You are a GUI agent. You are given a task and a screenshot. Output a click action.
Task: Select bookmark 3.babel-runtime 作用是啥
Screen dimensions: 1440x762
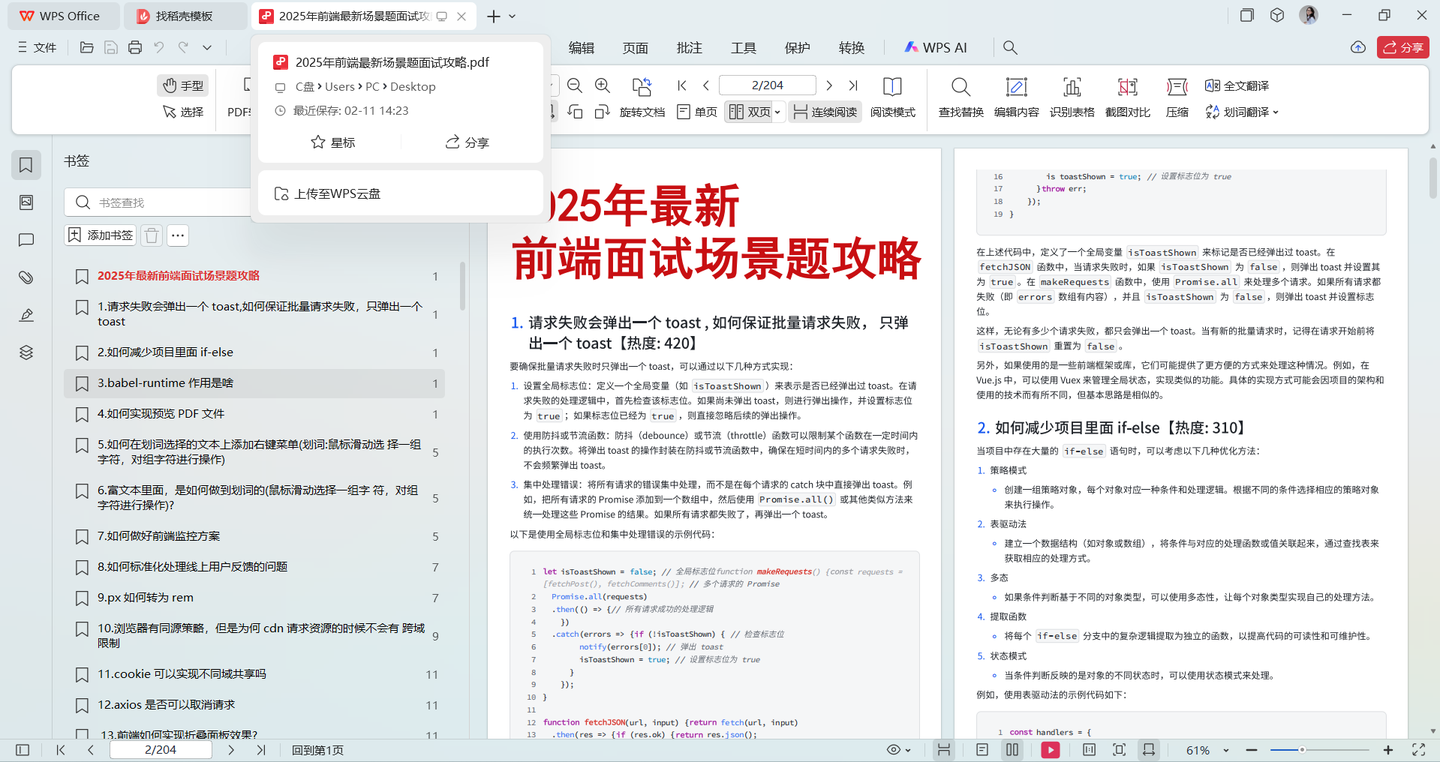[254, 383]
